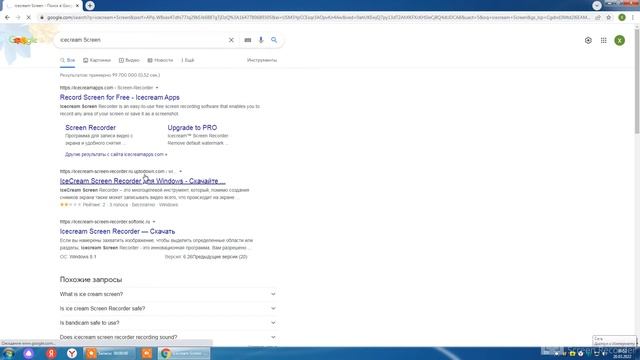Image resolution: width=640 pixels, height=360 pixels.
Task: Switch to the Images tab
Action: [97, 60]
